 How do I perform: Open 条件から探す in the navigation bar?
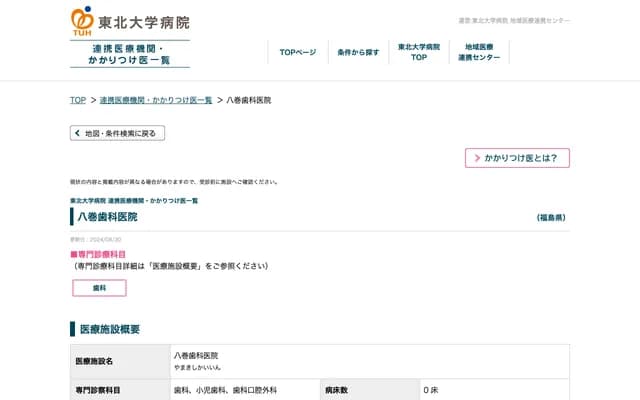(x=358, y=52)
